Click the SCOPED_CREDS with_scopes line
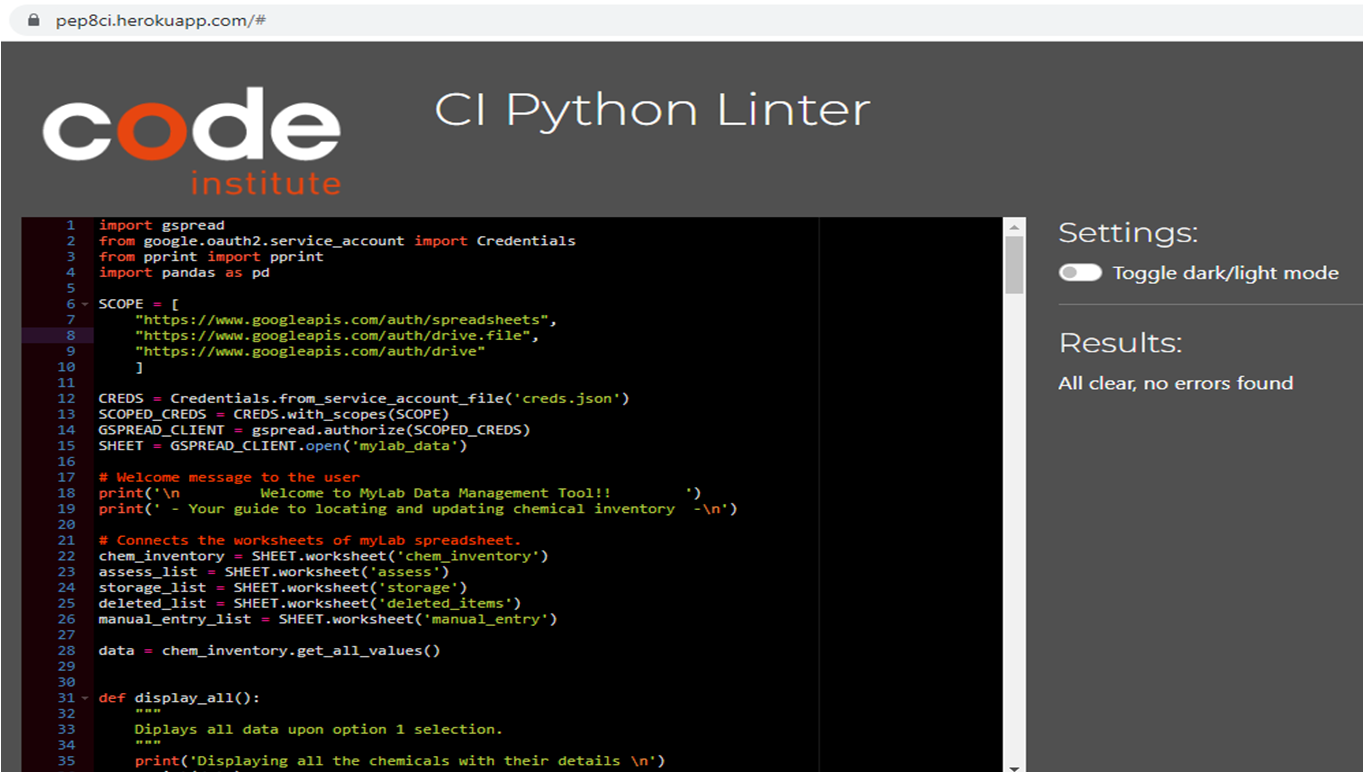The height and width of the screenshot is (773, 1364). coord(274,414)
